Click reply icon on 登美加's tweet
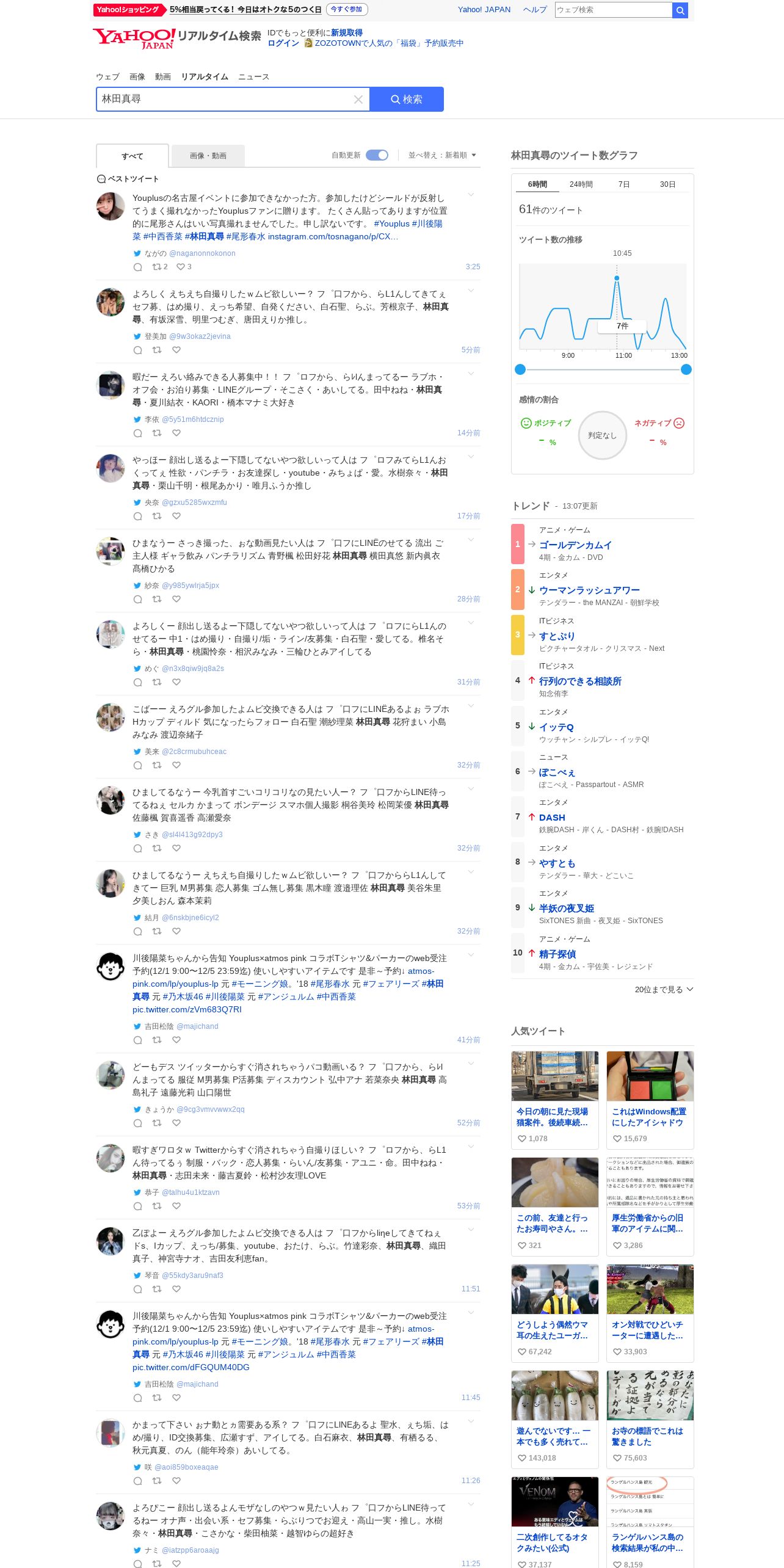The width and height of the screenshot is (784, 1568). point(138,350)
